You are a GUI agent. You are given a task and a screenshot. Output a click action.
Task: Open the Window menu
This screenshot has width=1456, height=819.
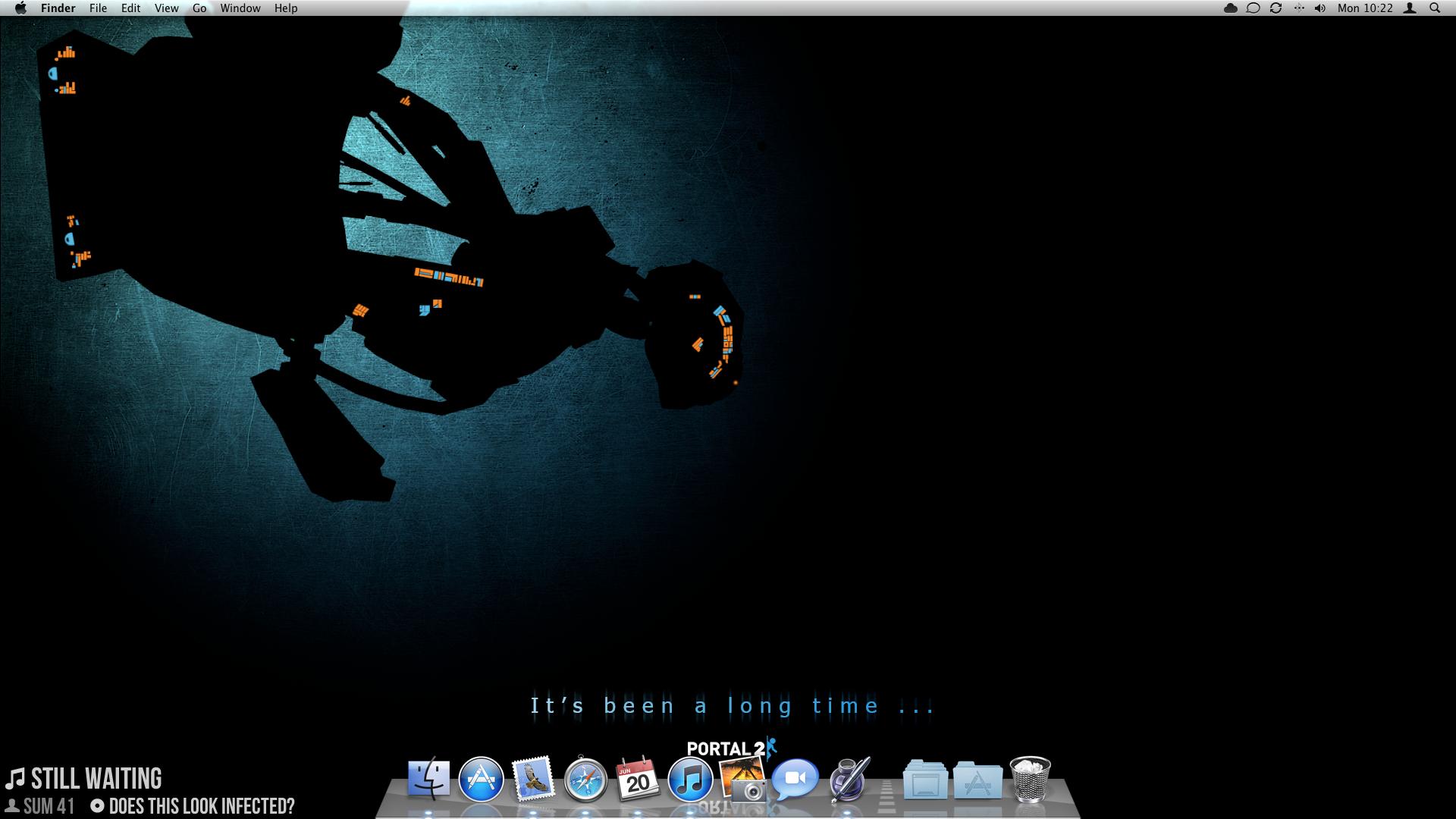click(x=240, y=8)
